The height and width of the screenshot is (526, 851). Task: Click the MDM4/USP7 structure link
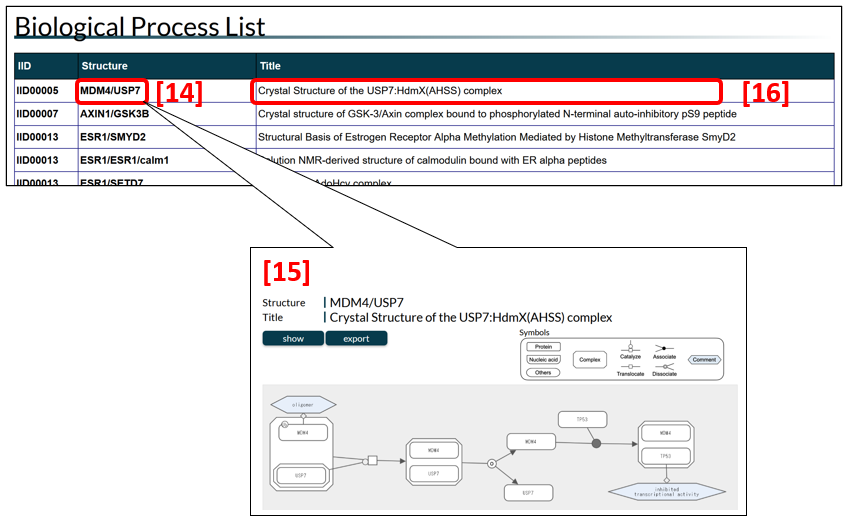(111, 91)
